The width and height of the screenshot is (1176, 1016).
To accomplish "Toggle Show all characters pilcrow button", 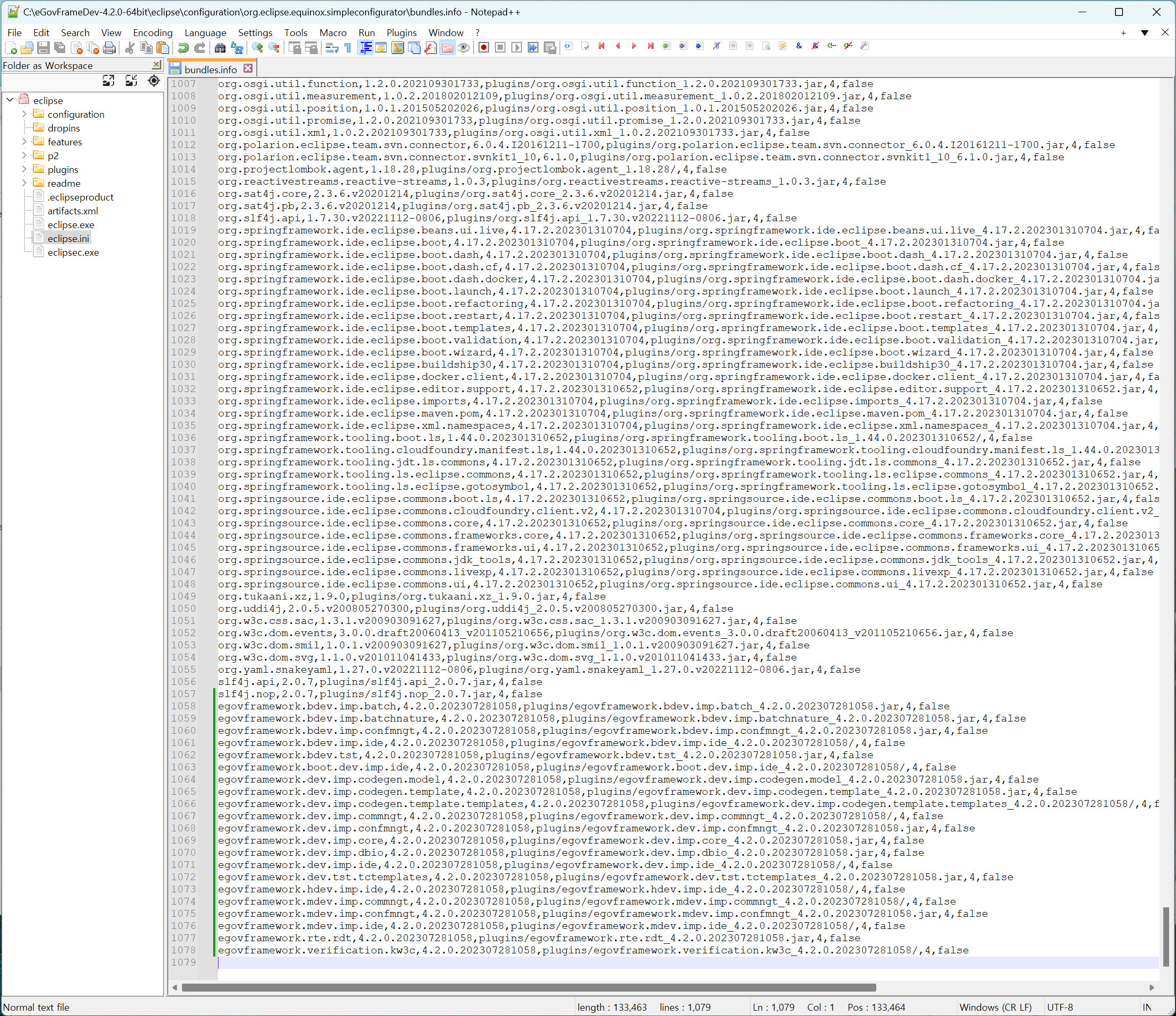I will [348, 48].
